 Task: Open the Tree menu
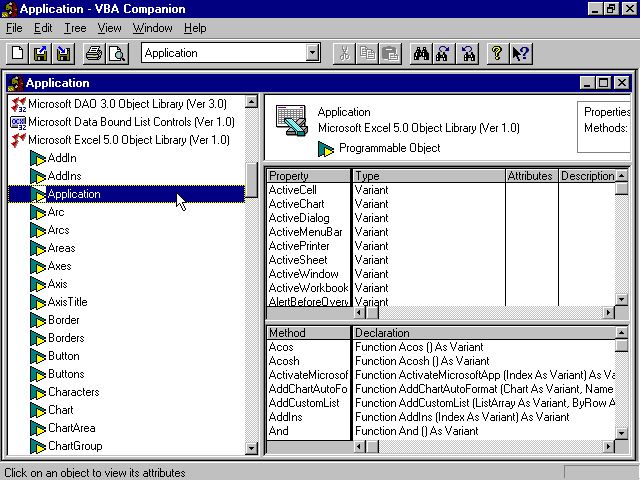pyautogui.click(x=74, y=28)
